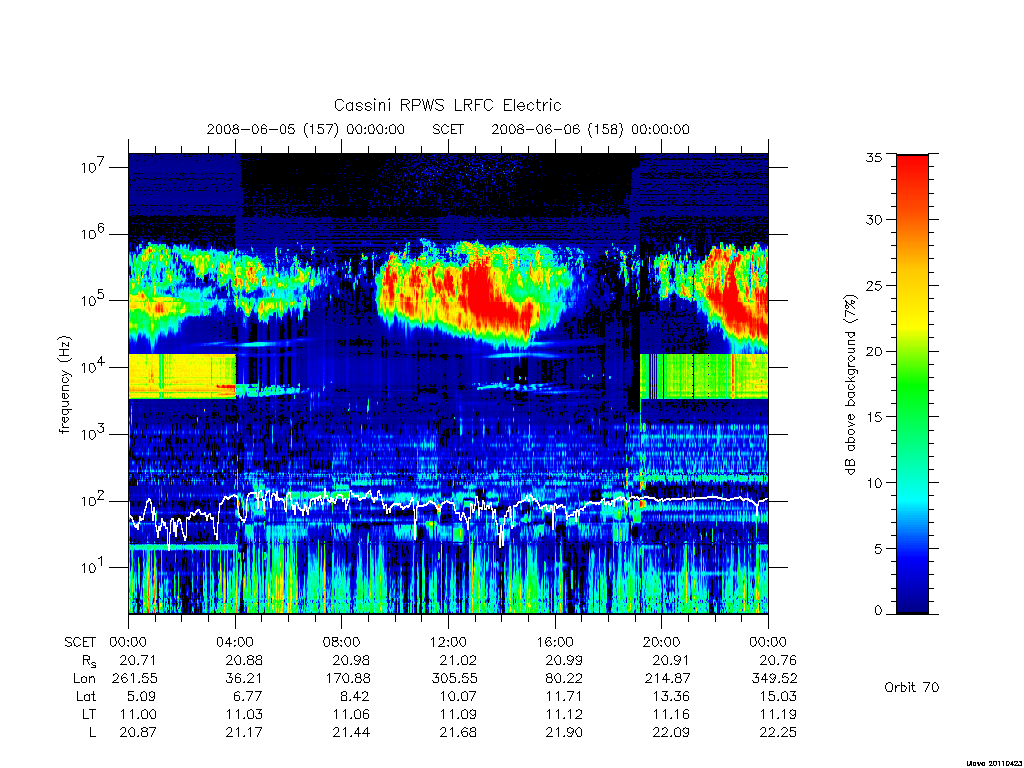Screen dimensions: 1024x768
Task: Click the 'Rs' row label
Action: tap(89, 661)
